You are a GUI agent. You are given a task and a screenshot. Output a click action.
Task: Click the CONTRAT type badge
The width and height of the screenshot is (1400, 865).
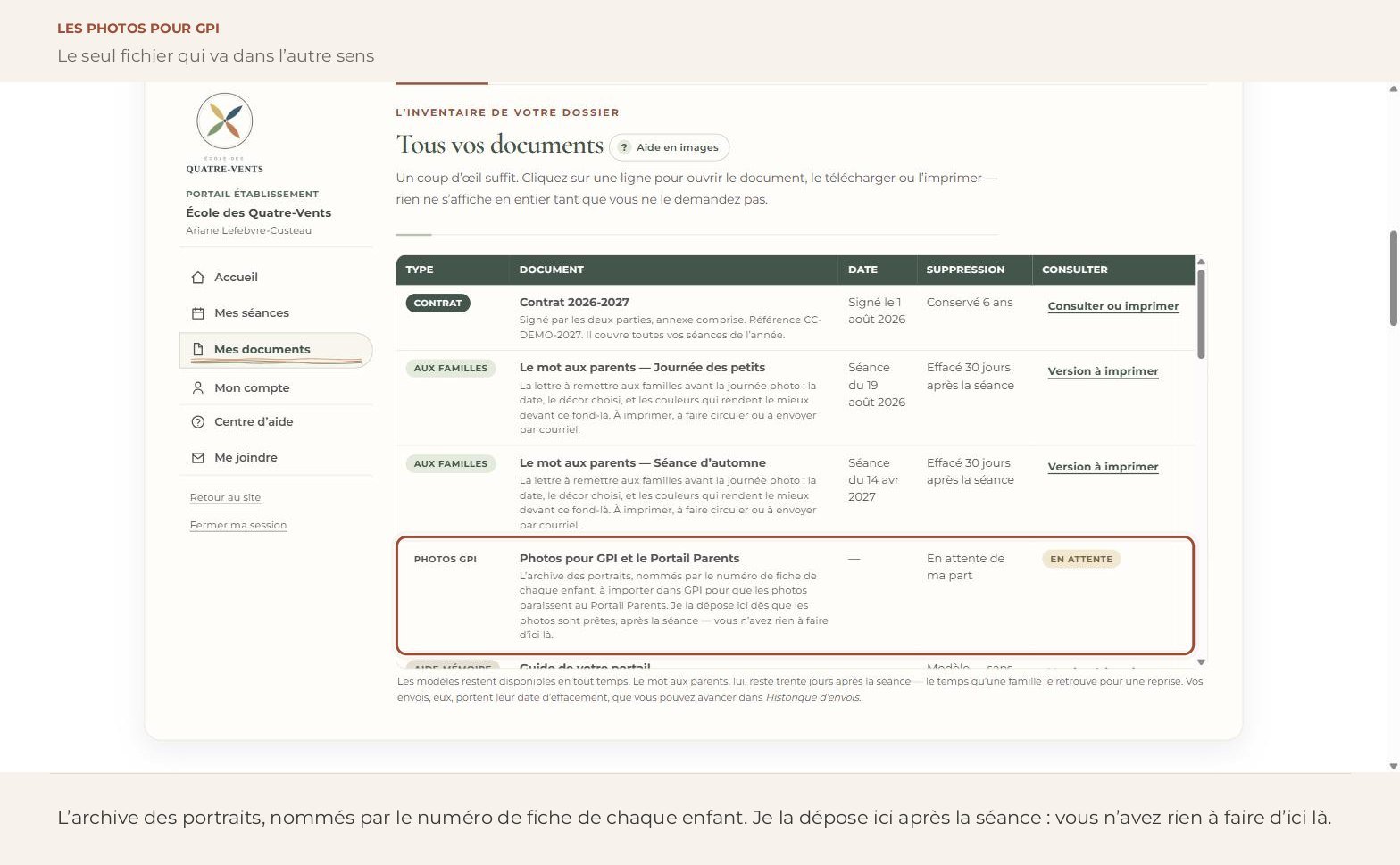(437, 303)
